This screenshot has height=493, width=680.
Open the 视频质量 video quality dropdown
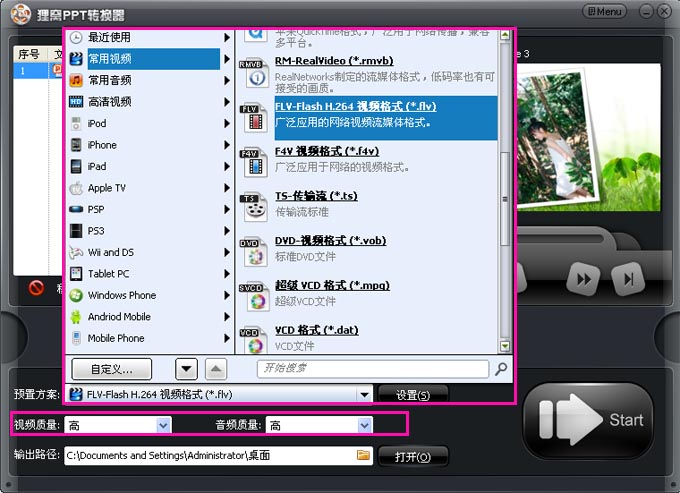pyautogui.click(x=163, y=426)
